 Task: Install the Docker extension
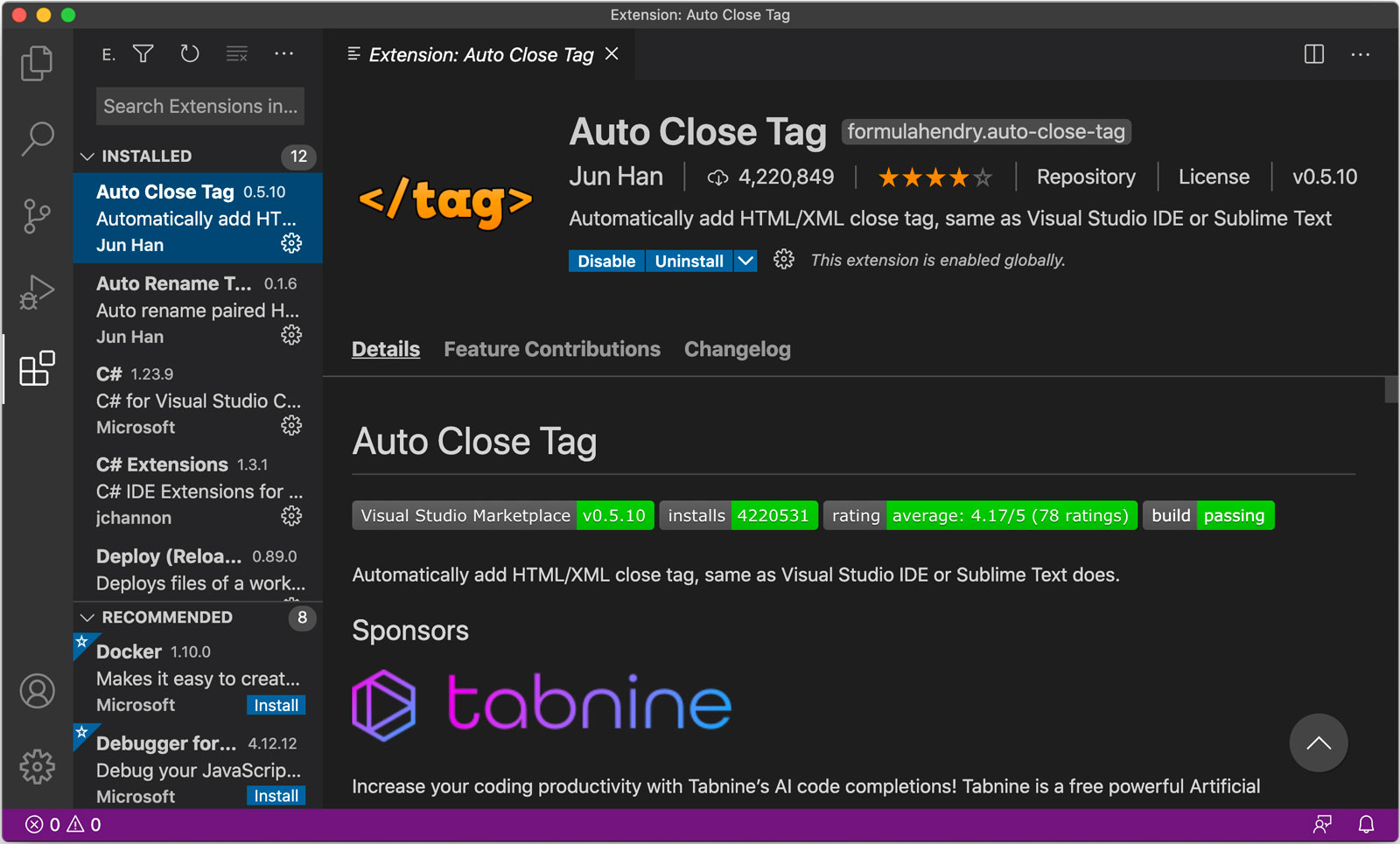click(276, 705)
